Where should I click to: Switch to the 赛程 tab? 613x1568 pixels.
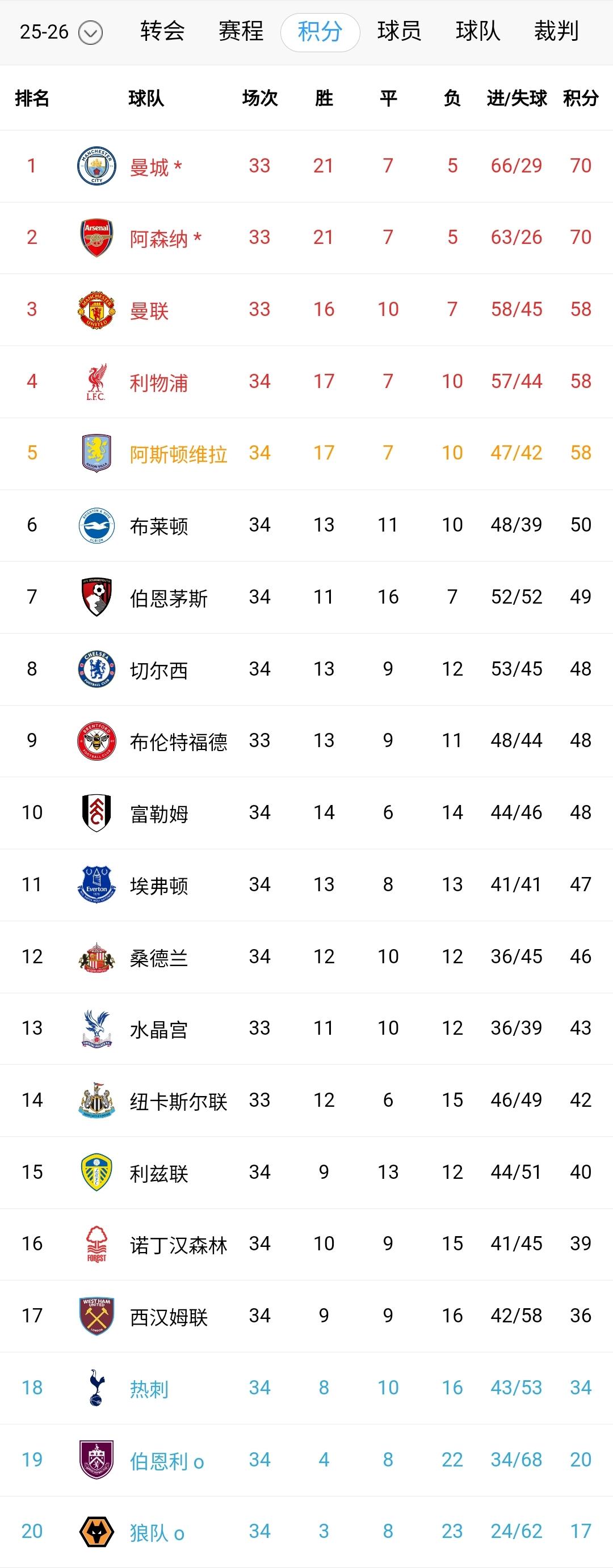point(241,31)
